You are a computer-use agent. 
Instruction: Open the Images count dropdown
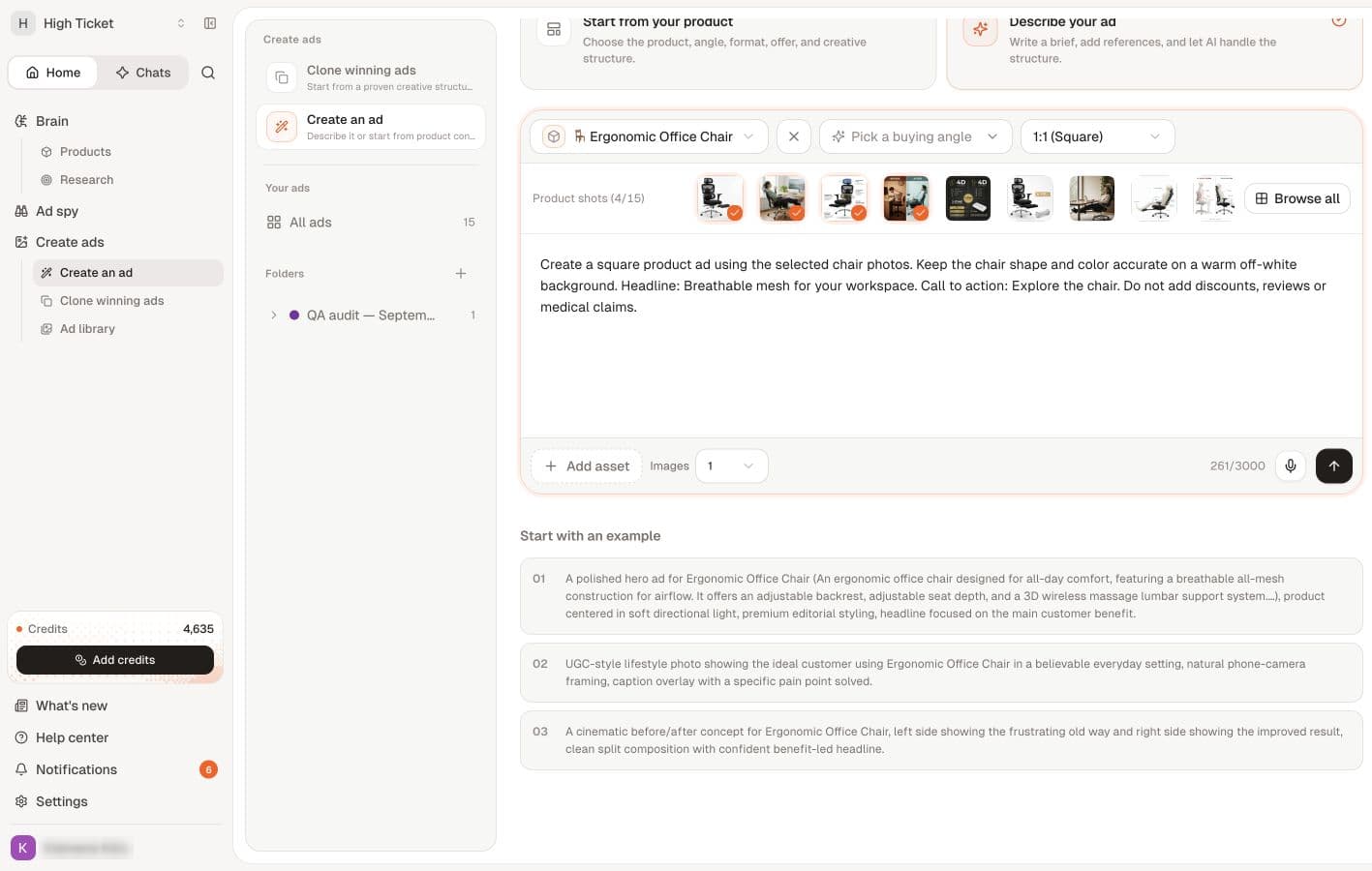point(731,466)
